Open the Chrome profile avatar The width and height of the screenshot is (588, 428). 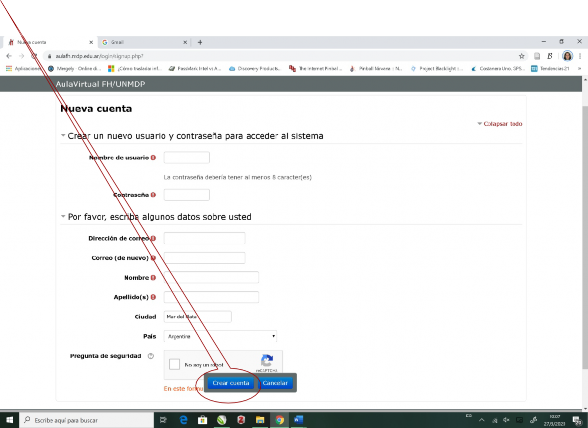(567, 56)
